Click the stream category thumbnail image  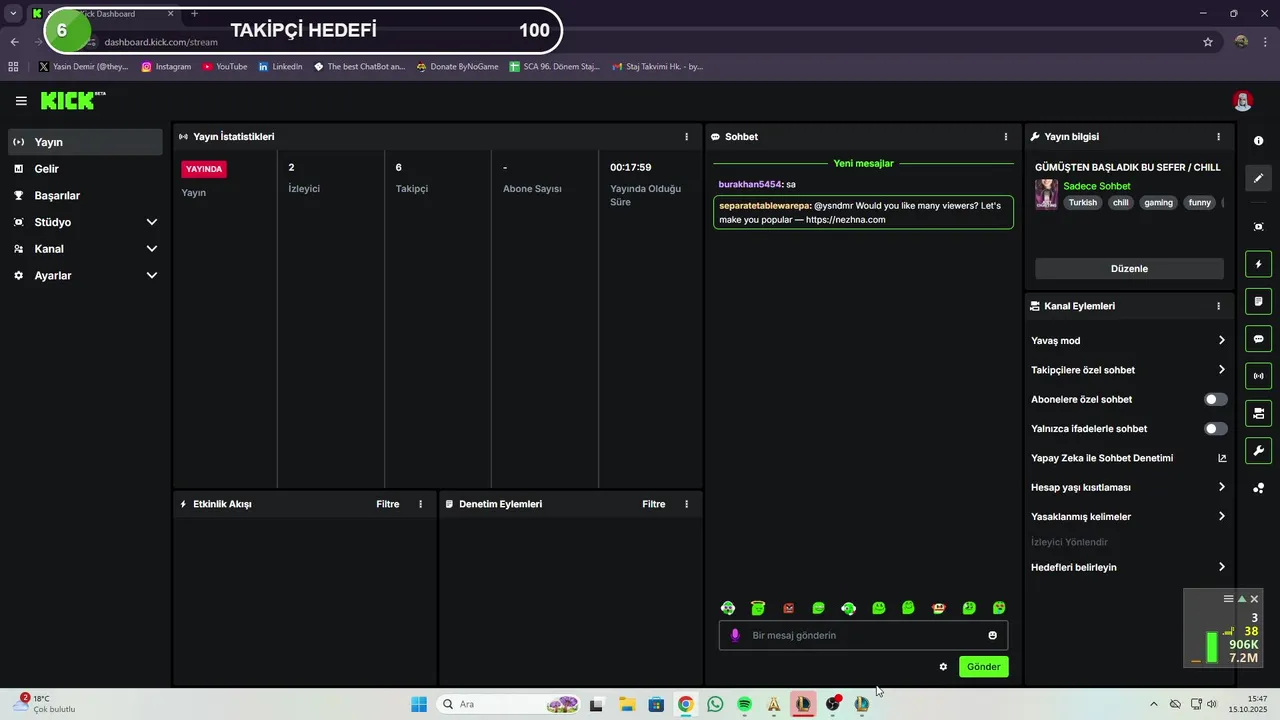1047,194
